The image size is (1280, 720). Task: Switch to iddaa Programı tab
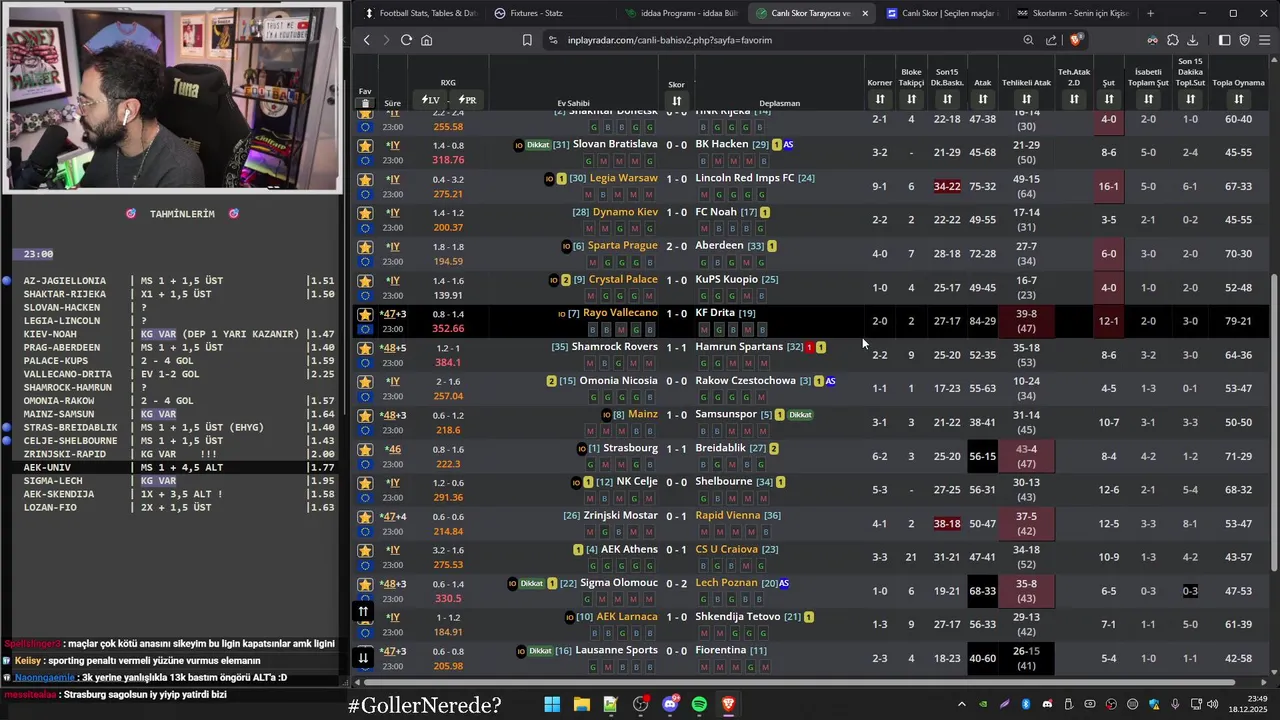[x=680, y=13]
